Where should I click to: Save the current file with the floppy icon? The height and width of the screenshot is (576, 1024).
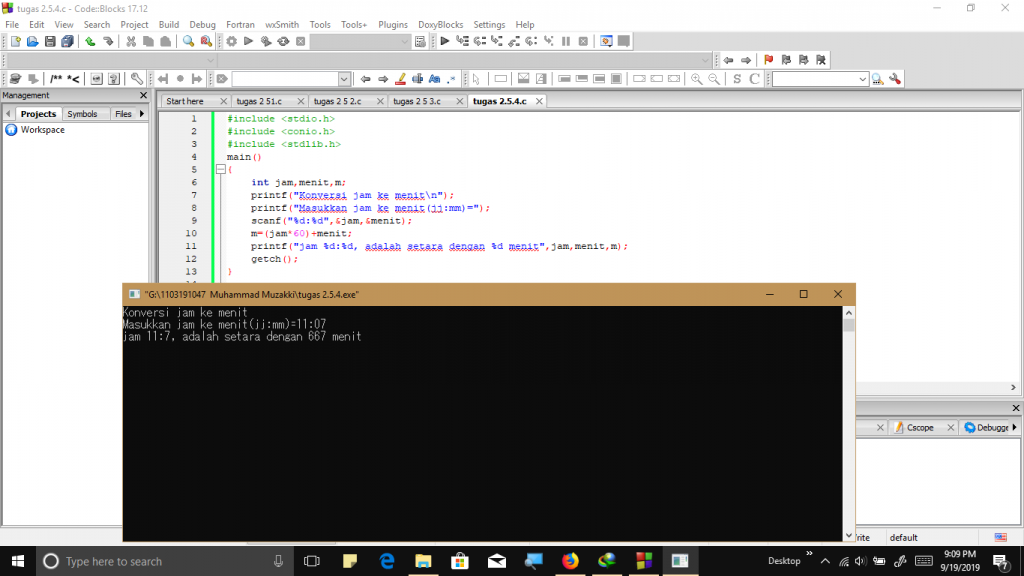(50, 41)
